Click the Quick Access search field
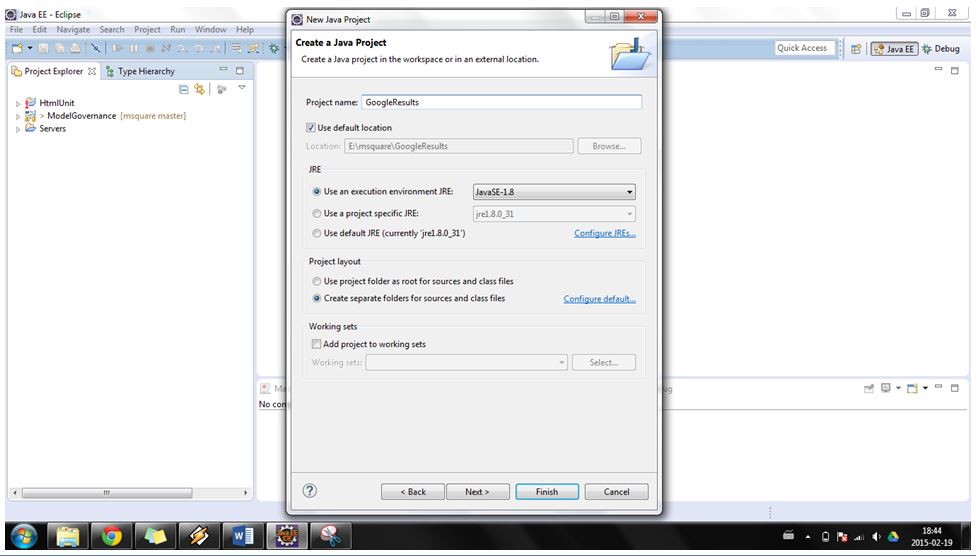This screenshot has height=556, width=976. (804, 48)
